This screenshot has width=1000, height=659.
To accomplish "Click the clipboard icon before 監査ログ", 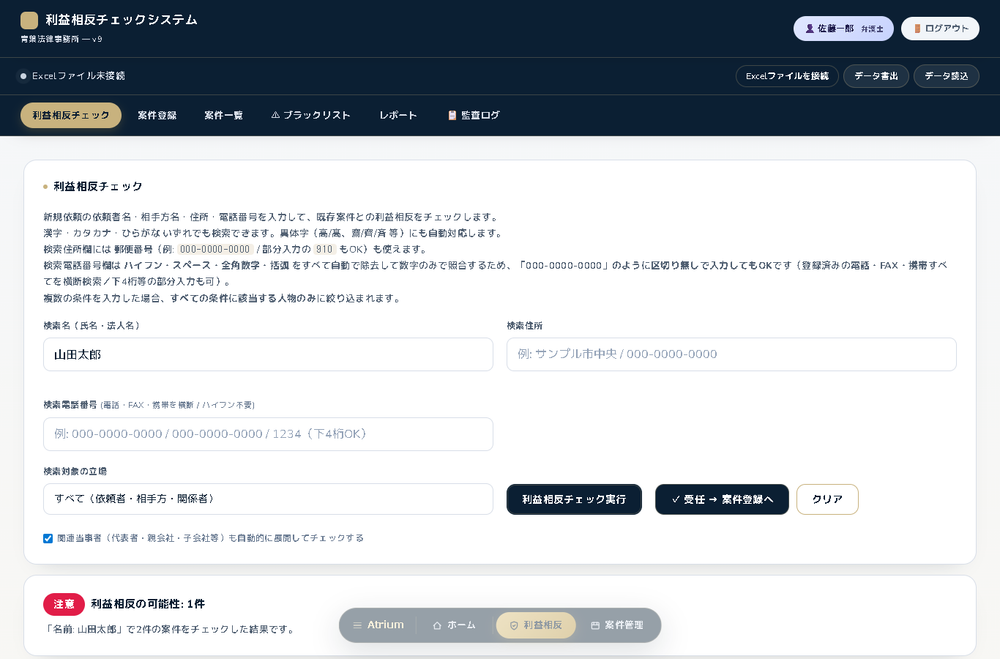I will click(452, 115).
